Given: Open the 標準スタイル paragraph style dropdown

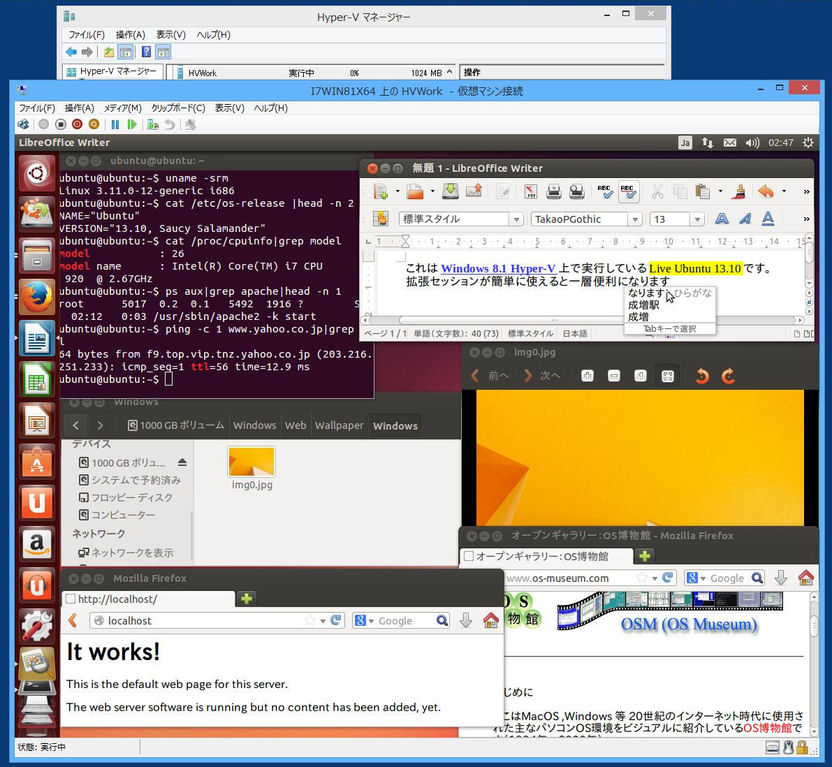Looking at the screenshot, I should tap(517, 219).
